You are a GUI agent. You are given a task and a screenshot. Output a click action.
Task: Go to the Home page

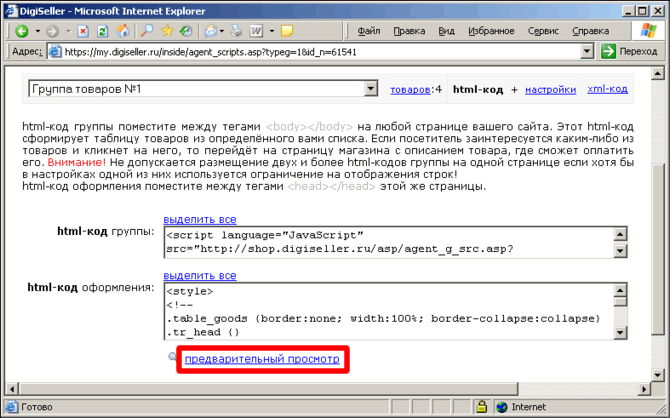pos(123,31)
